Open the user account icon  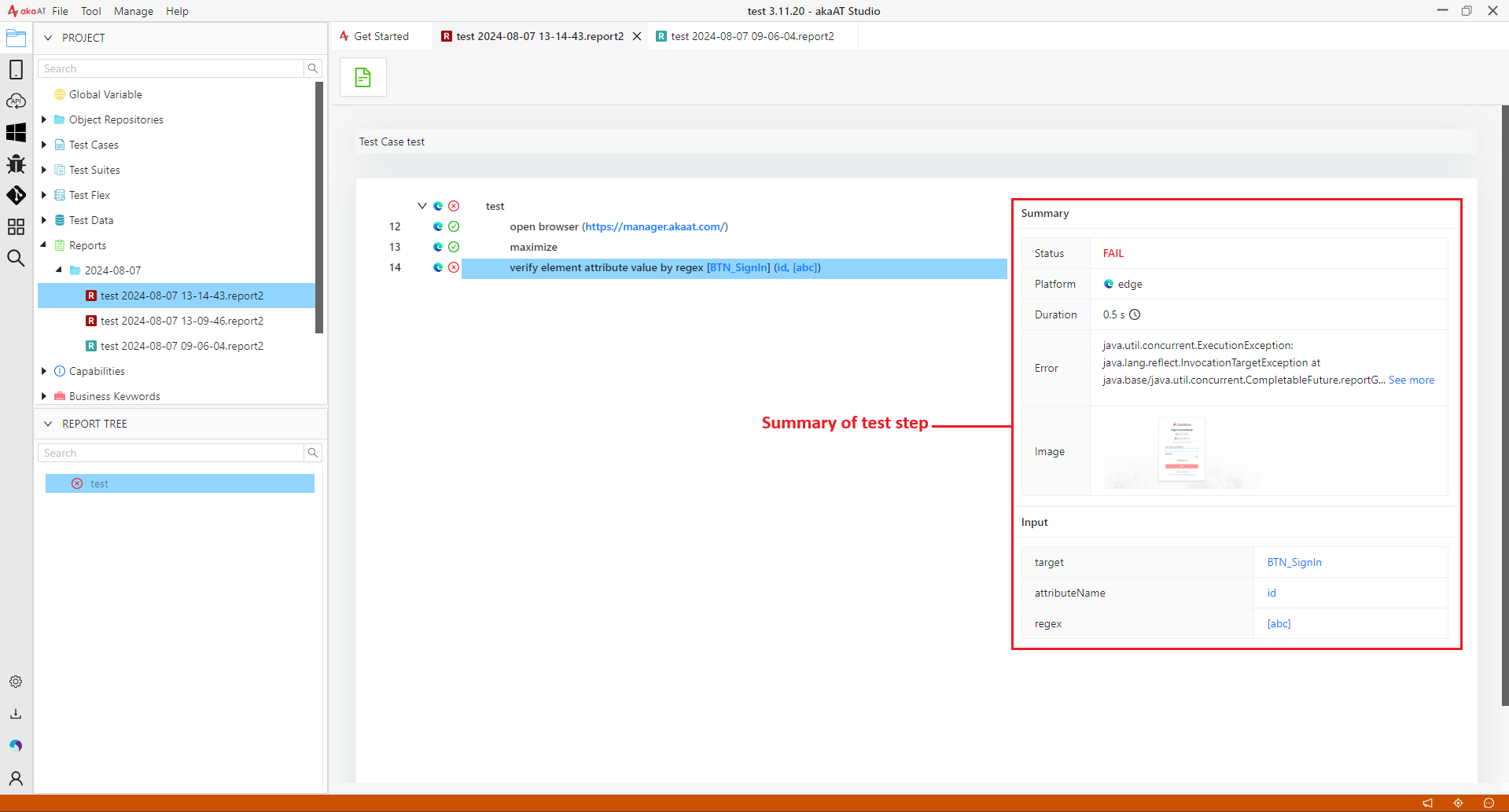16,778
